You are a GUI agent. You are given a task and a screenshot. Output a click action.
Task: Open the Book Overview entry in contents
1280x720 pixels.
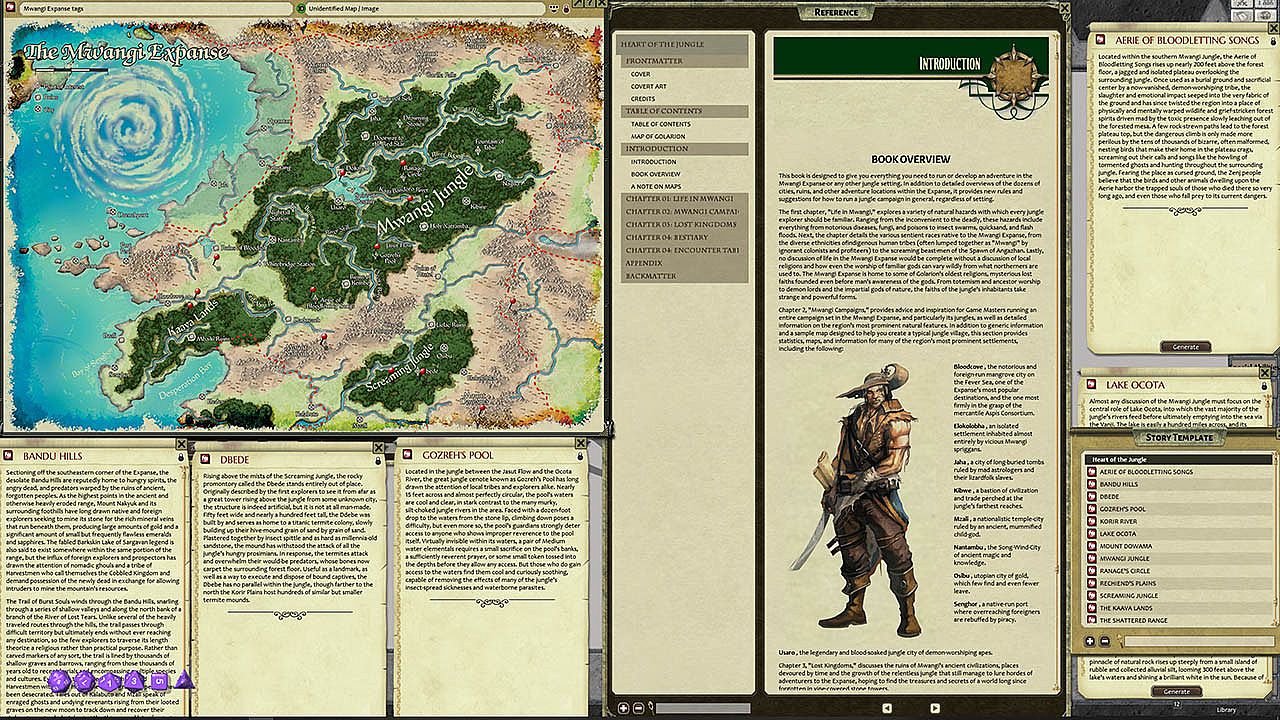(656, 174)
